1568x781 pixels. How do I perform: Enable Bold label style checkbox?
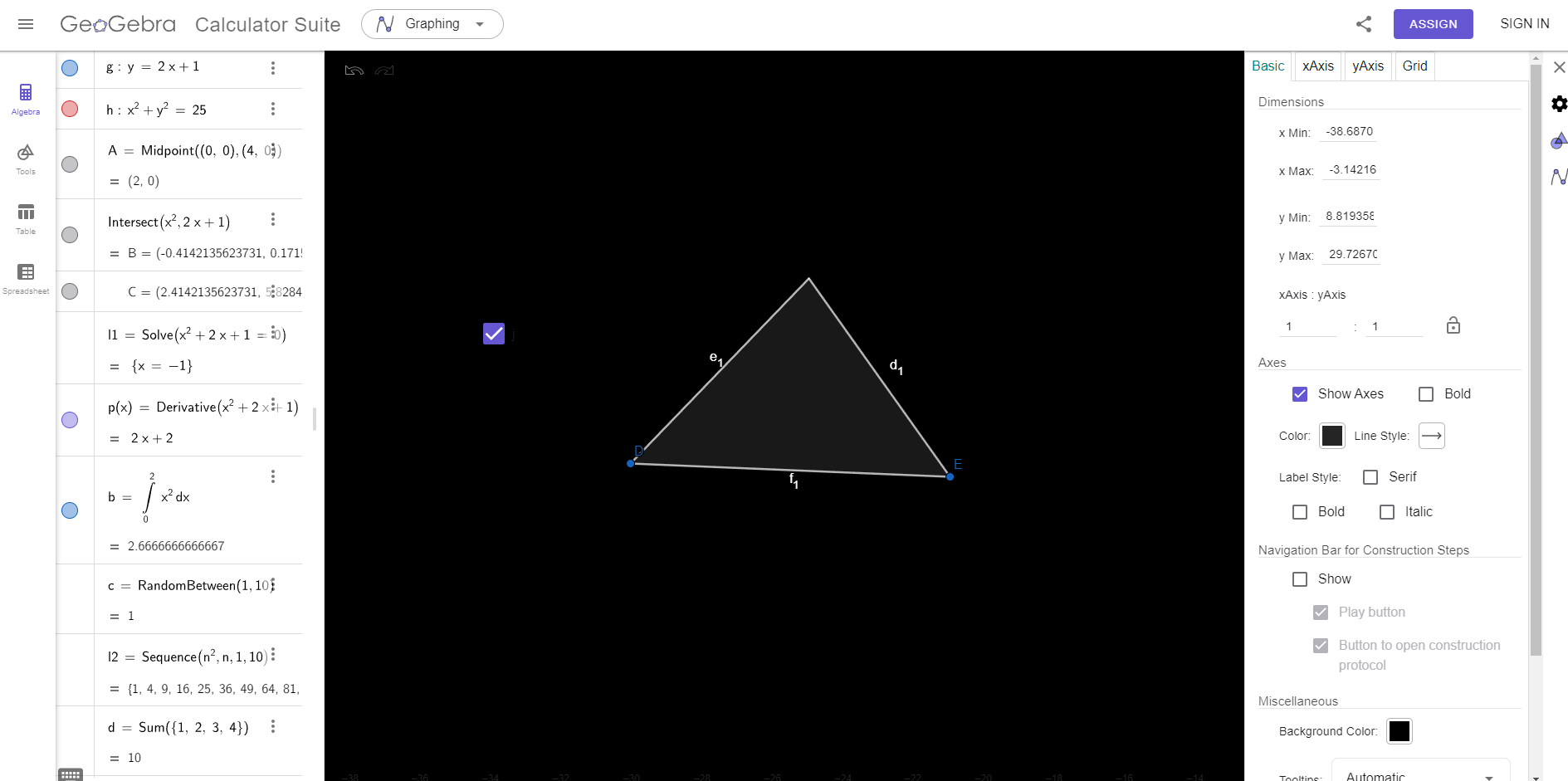pos(1300,512)
